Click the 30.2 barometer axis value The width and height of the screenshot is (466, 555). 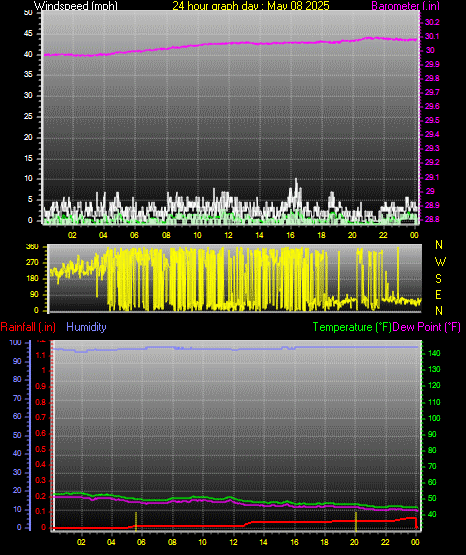432,22
